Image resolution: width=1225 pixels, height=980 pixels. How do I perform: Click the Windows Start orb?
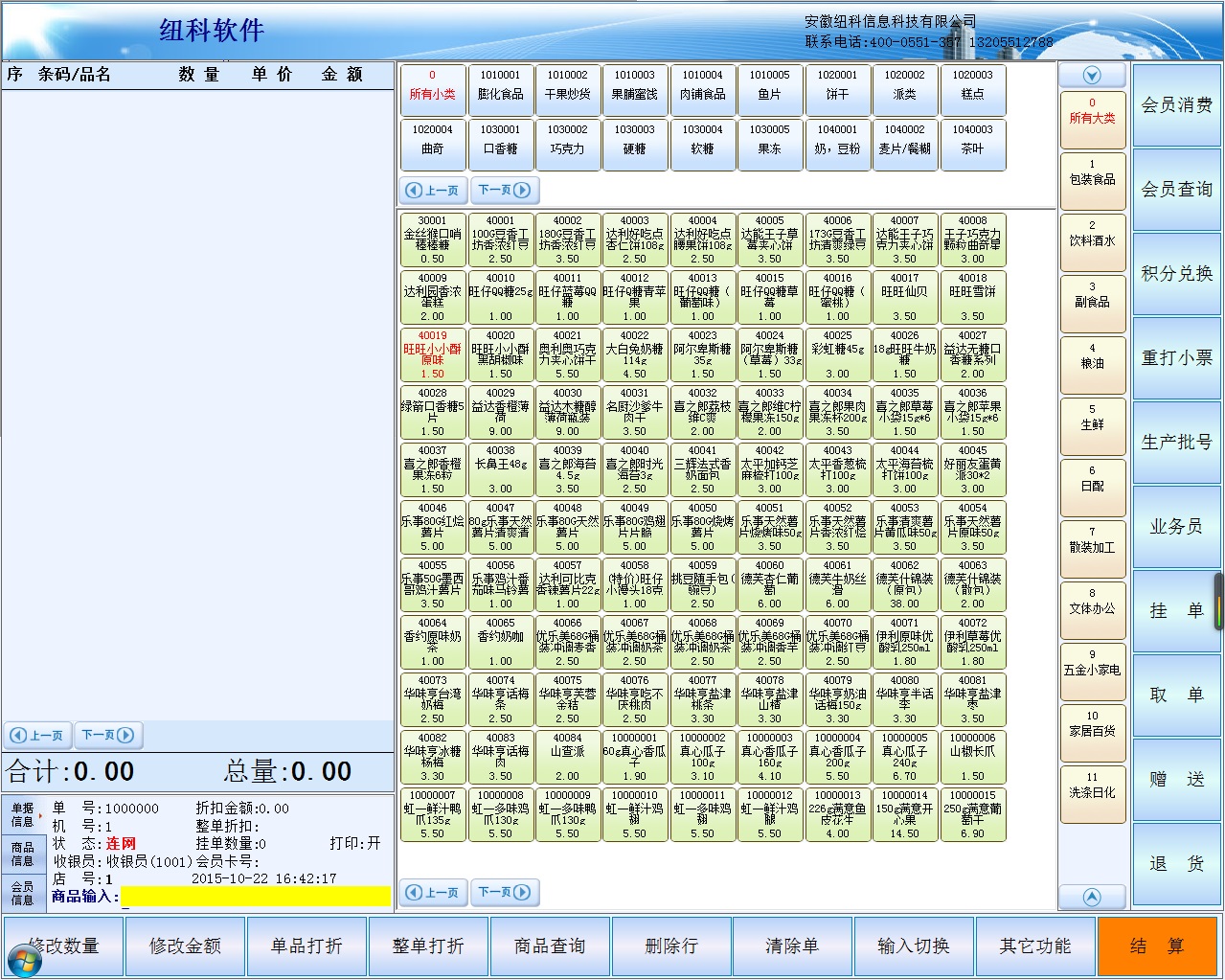tap(25, 959)
